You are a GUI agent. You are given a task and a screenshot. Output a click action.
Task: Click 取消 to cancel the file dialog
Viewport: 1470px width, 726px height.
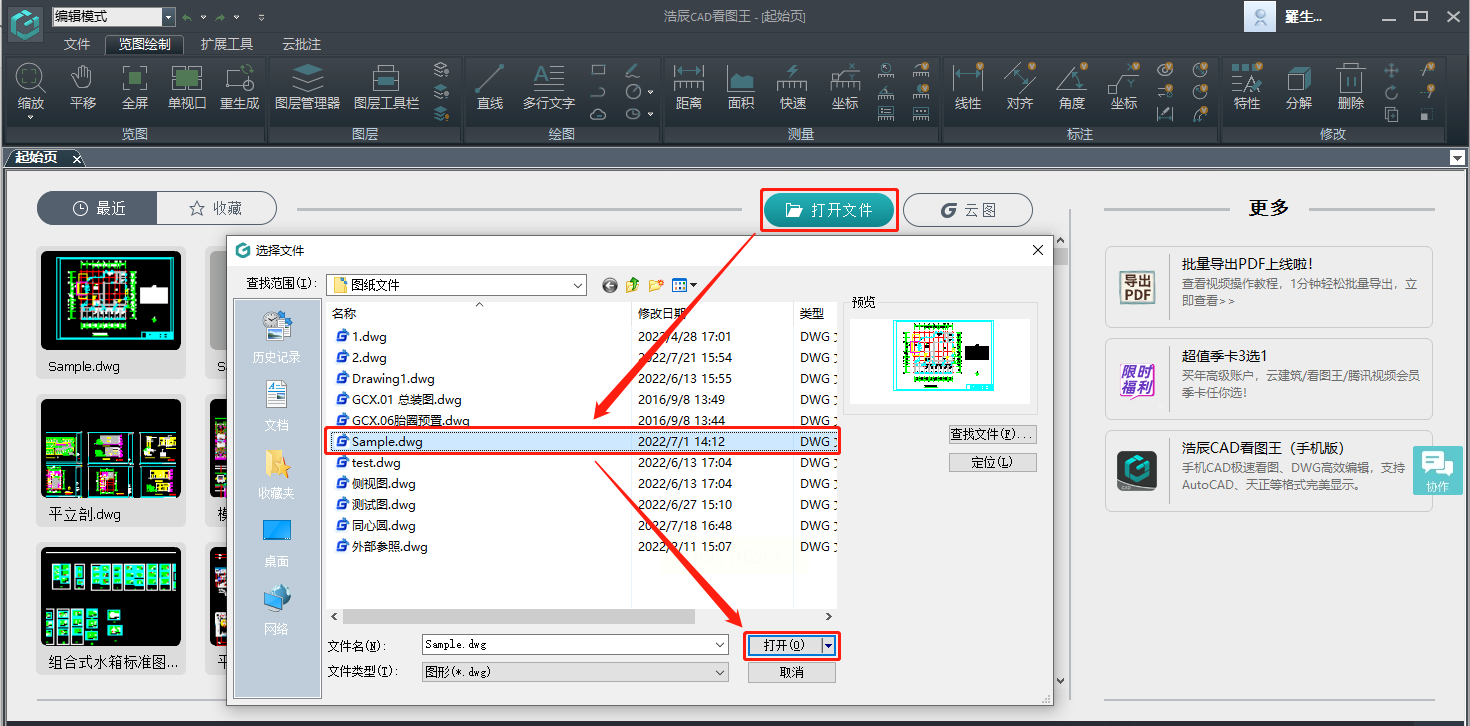pyautogui.click(x=792, y=672)
